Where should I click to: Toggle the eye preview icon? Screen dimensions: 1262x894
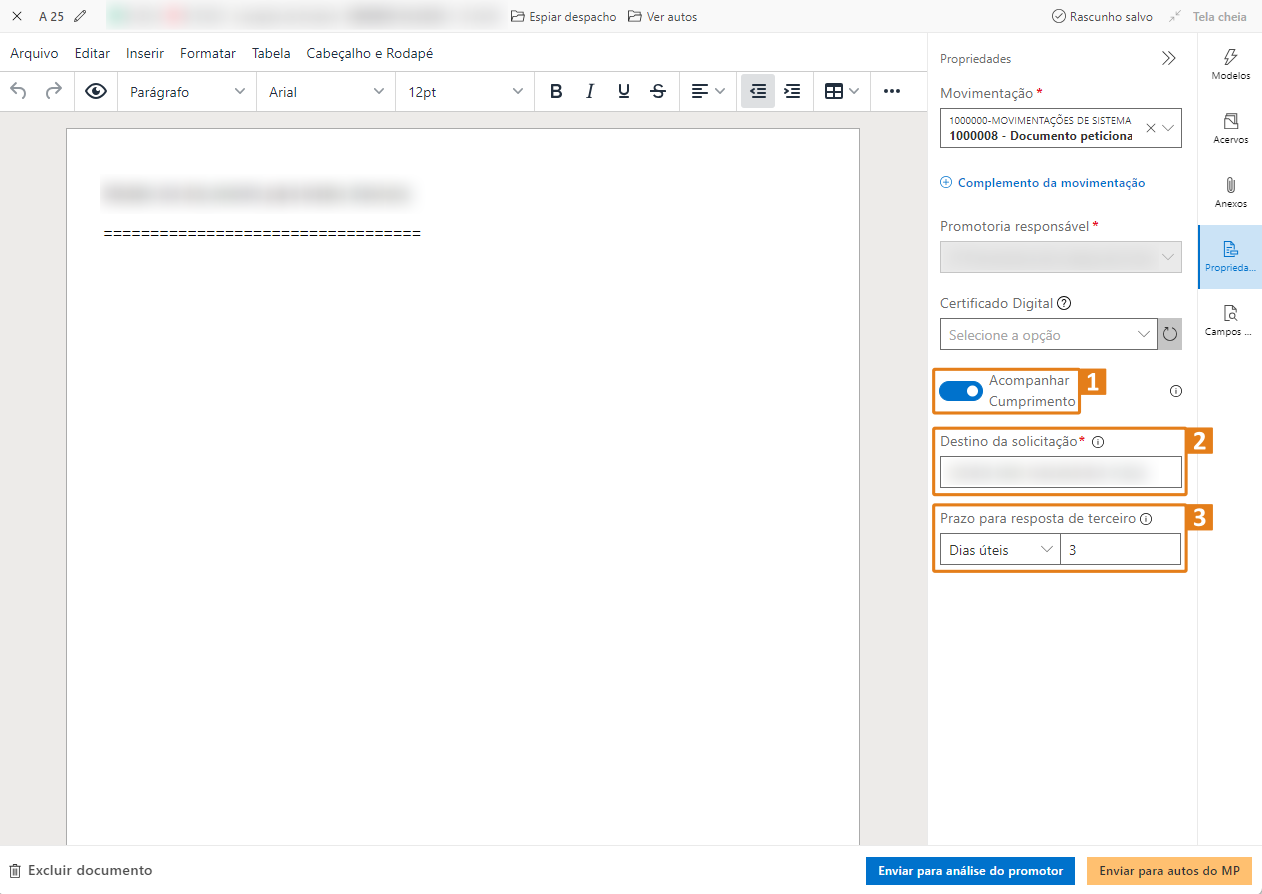pyautogui.click(x=96, y=91)
